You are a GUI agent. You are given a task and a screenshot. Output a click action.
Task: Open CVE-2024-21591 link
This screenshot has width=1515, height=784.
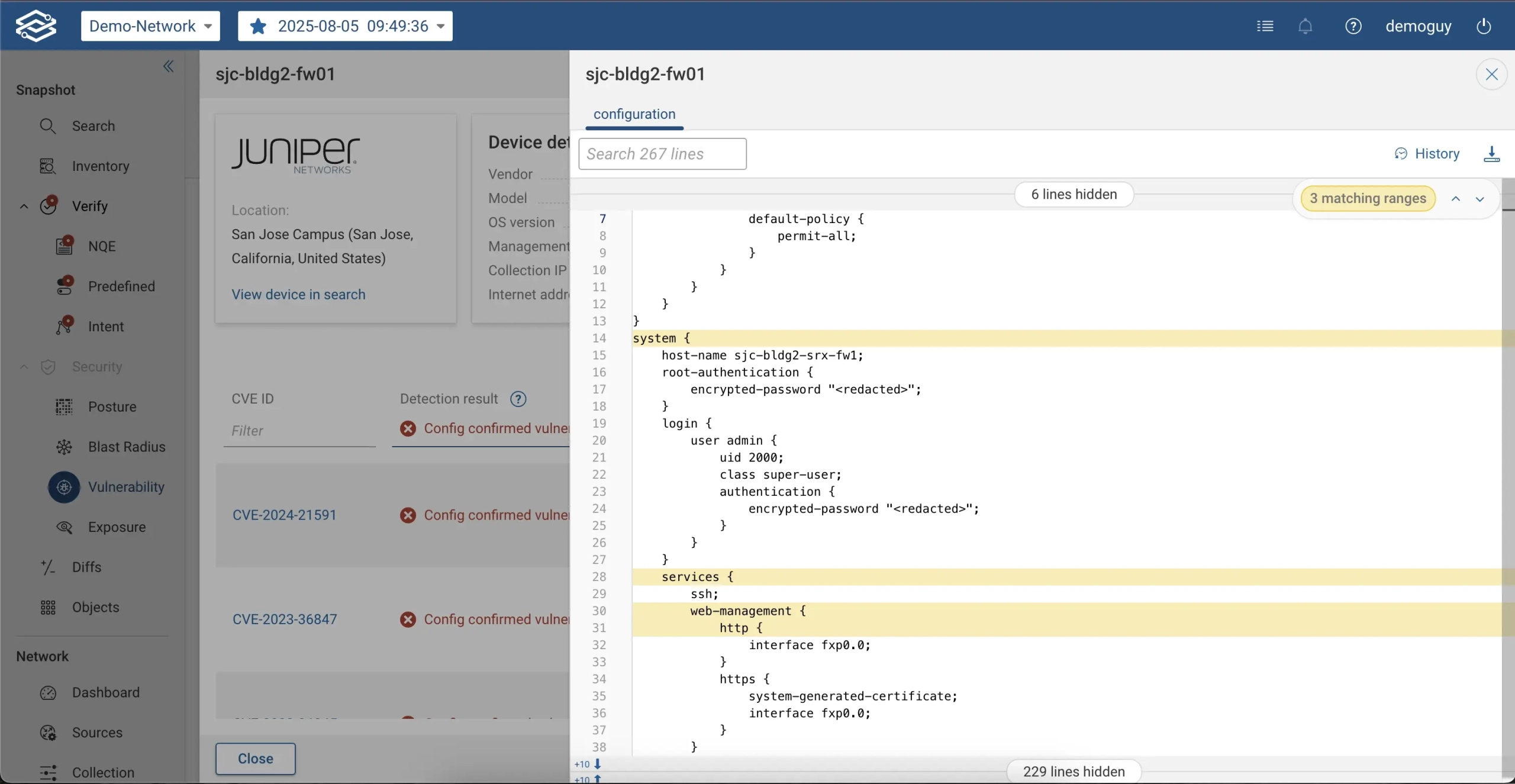pyautogui.click(x=284, y=515)
